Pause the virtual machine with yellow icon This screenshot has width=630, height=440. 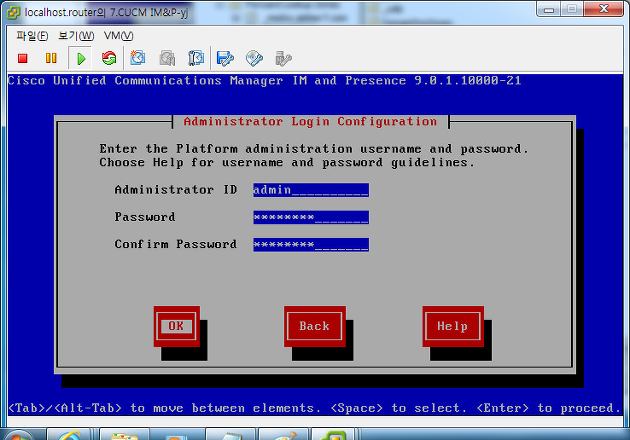click(51, 58)
